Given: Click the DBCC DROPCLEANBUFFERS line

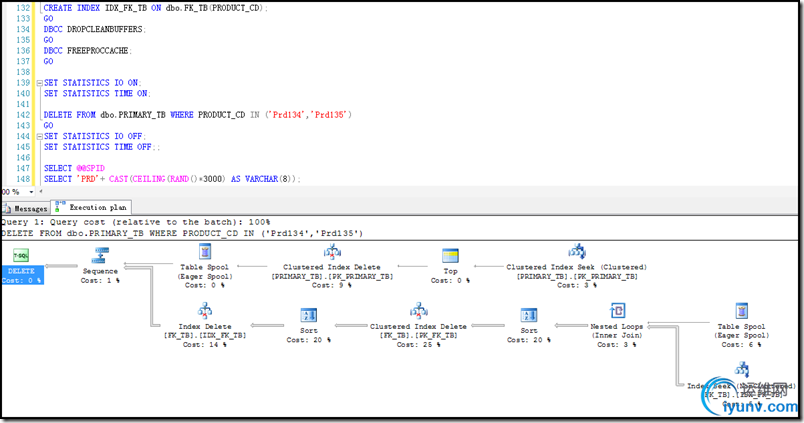Looking at the screenshot, I should tap(94, 29).
